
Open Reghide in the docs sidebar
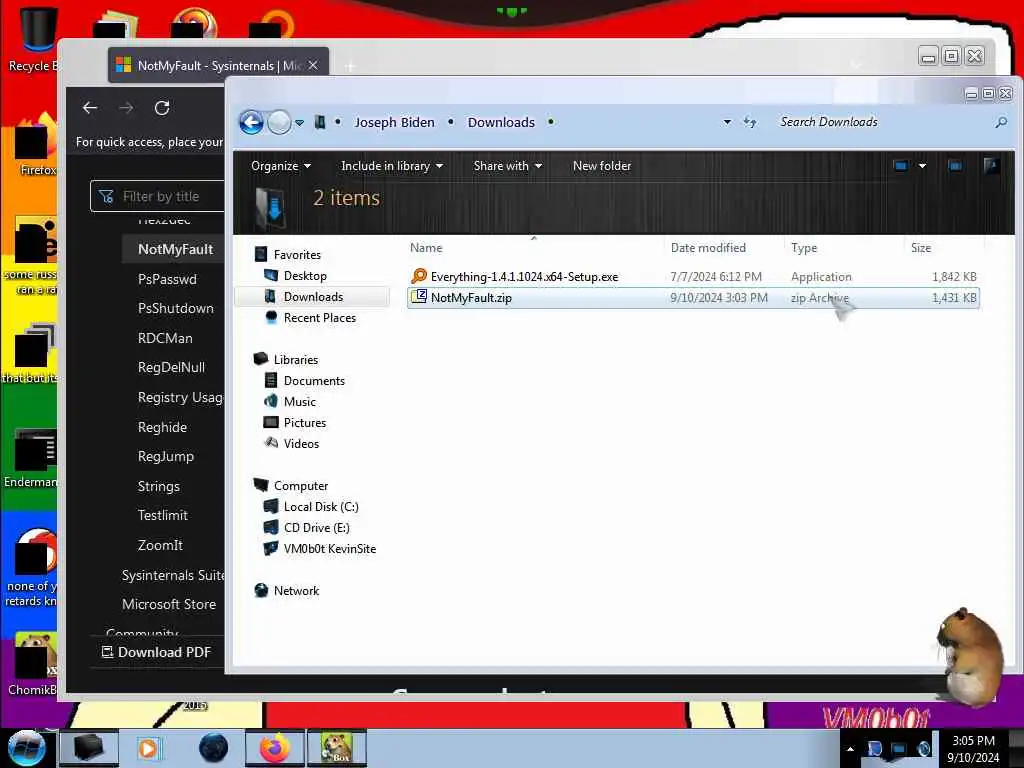[x=162, y=427]
